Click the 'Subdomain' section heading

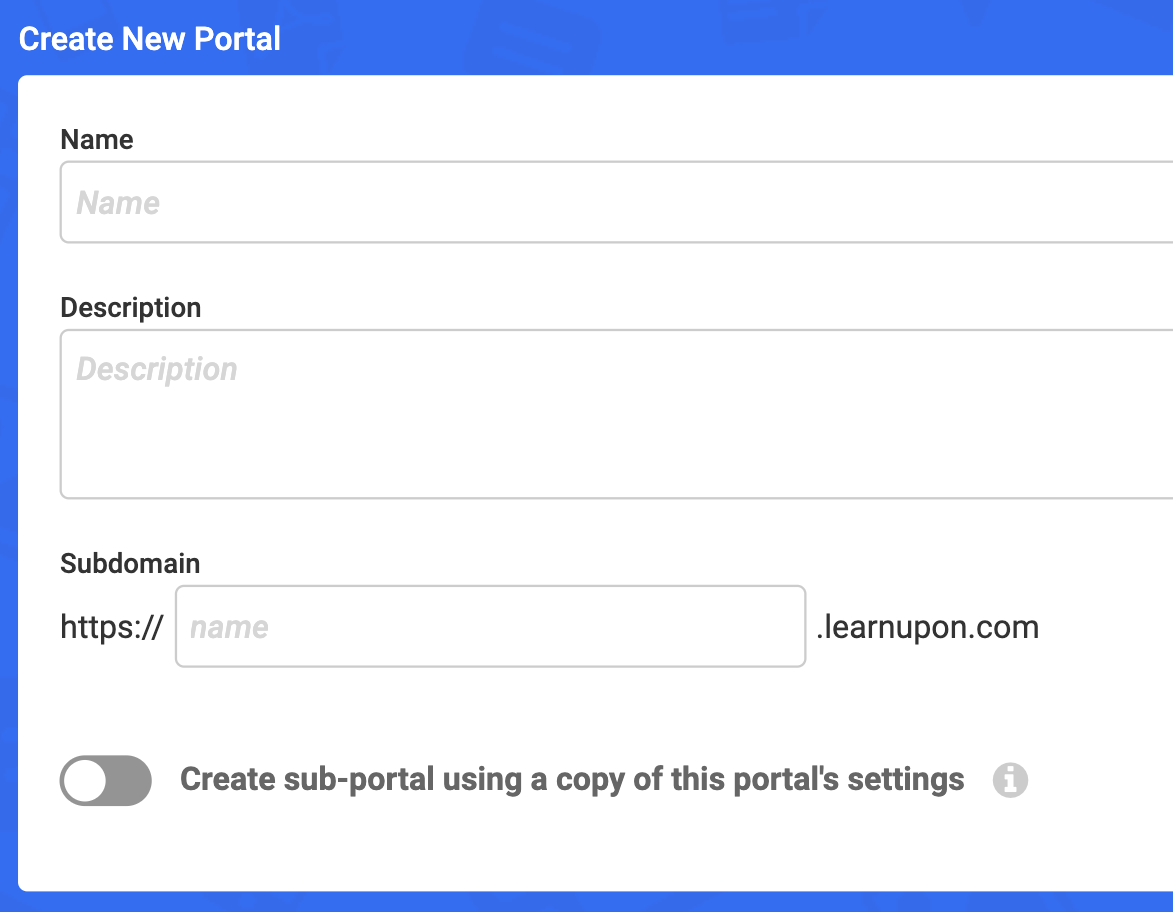[x=129, y=563]
